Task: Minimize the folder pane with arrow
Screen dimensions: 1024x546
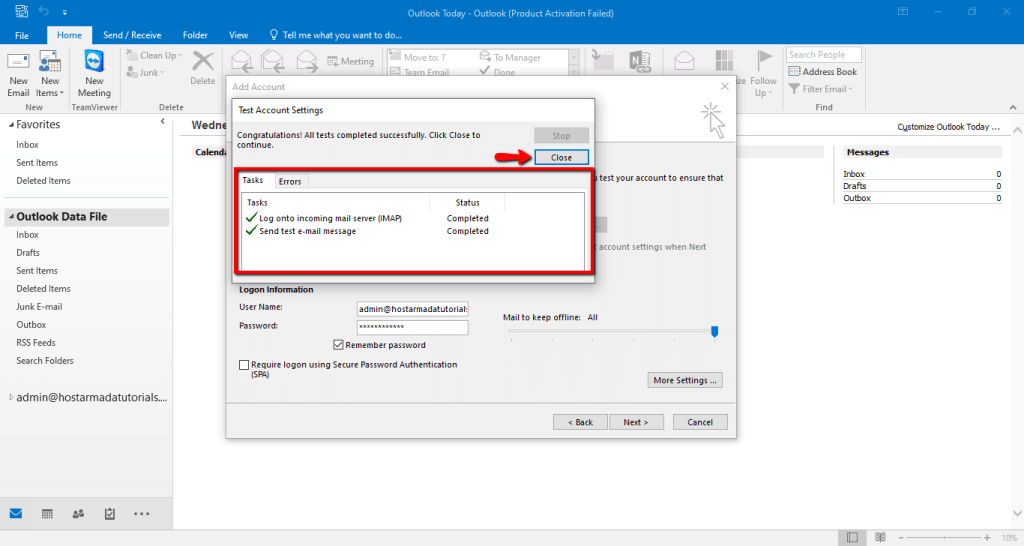Action: [163, 121]
